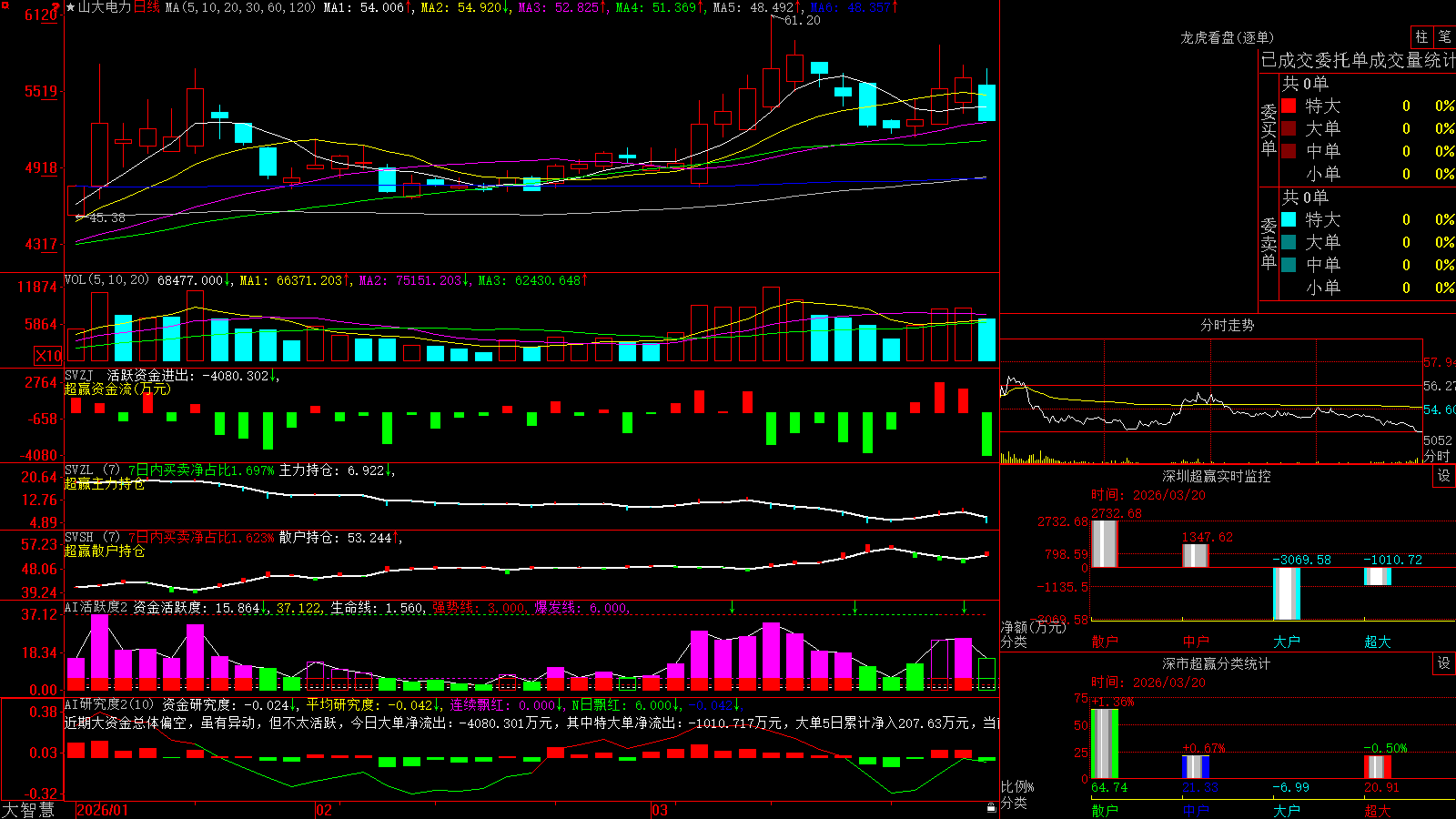Click the teal 中单 sell order swatch
This screenshot has width=1456, height=819.
coord(1289,265)
